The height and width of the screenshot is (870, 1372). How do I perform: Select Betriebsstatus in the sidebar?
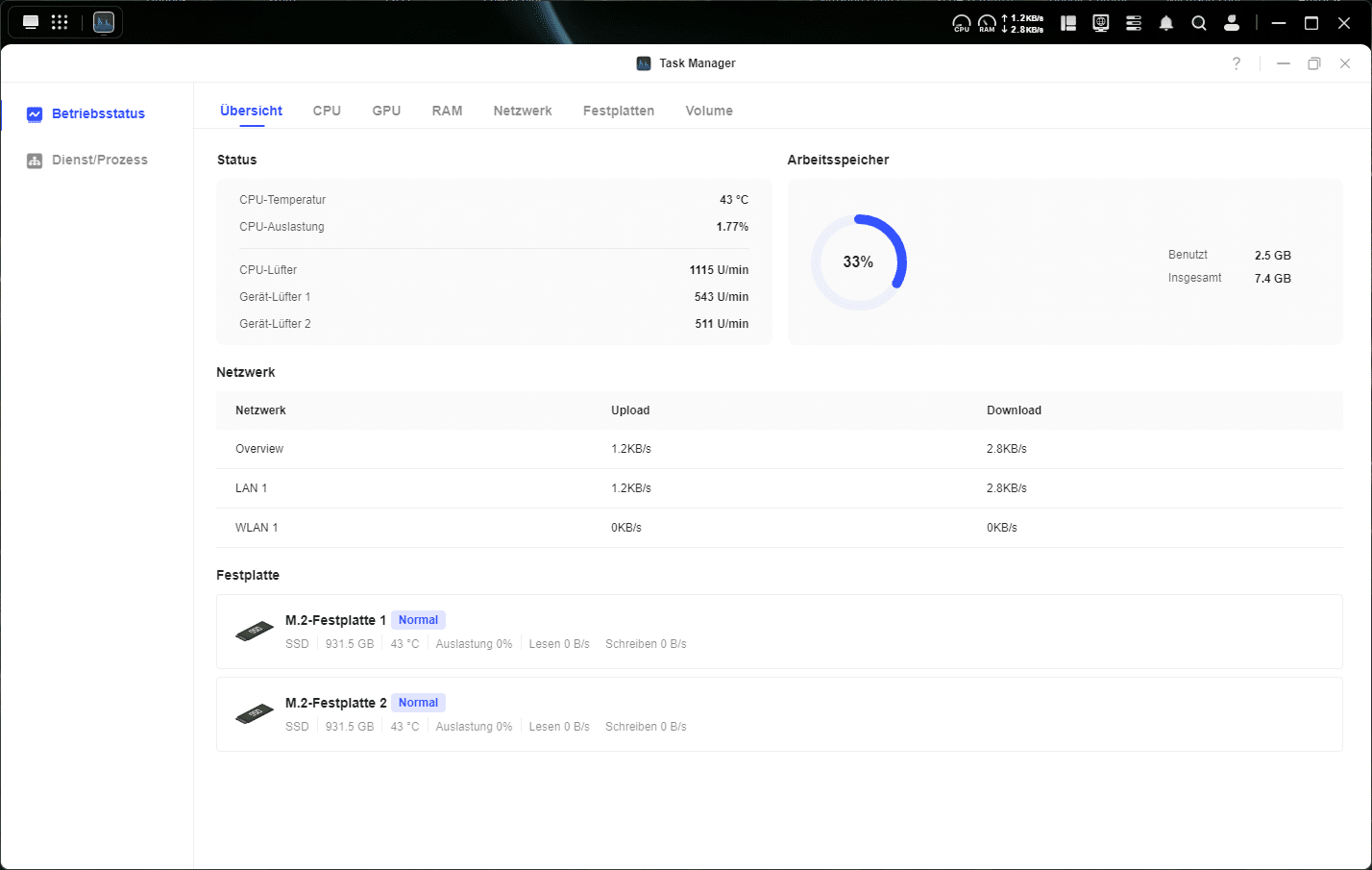pyautogui.click(x=98, y=113)
